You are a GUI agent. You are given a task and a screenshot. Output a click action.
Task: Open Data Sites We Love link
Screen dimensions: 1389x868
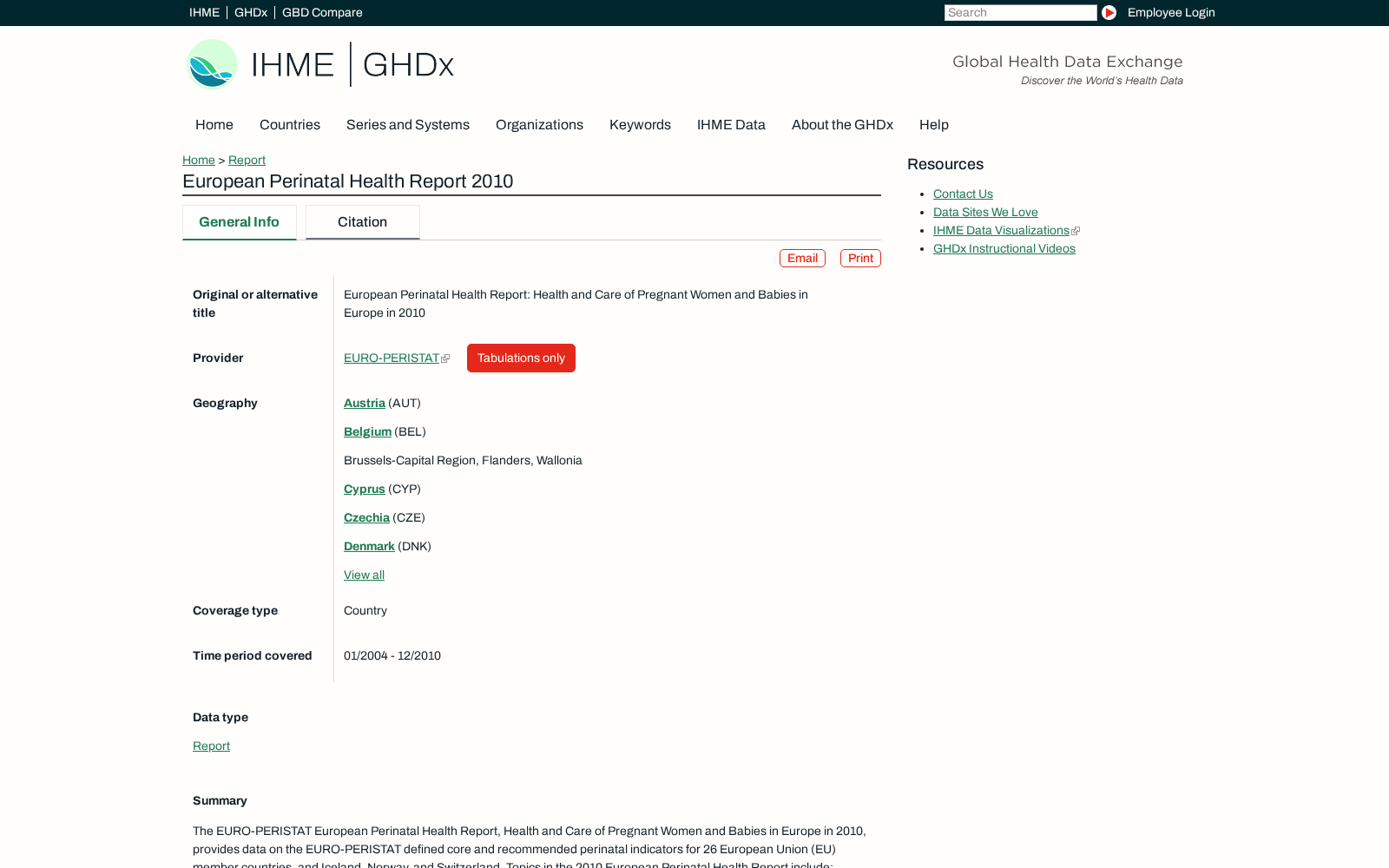(985, 213)
